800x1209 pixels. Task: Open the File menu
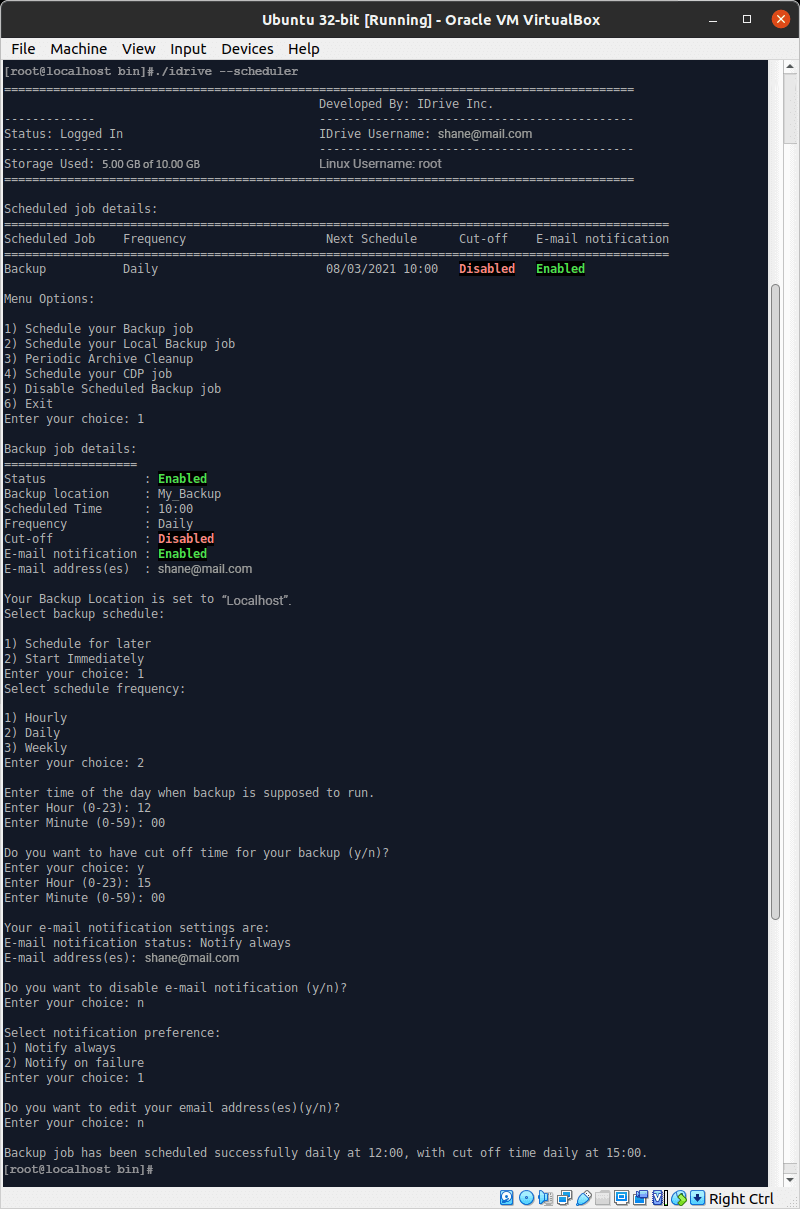[x=23, y=49]
